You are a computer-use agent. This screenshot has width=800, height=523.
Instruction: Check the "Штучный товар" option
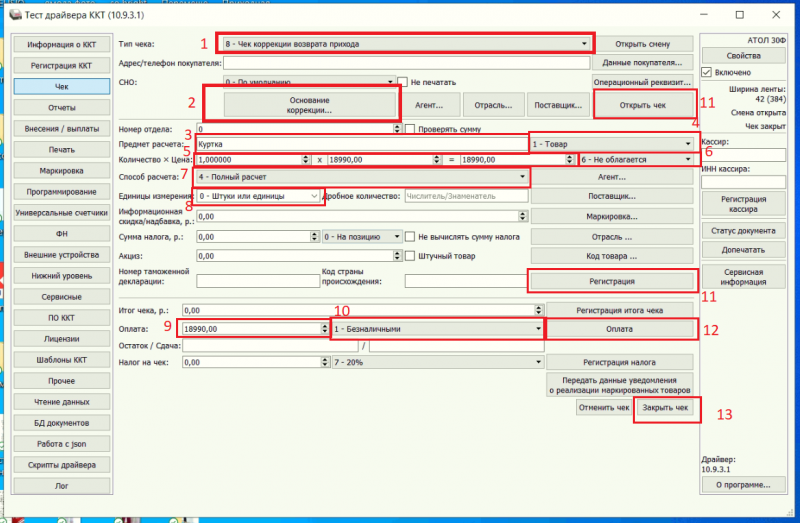pos(410,256)
